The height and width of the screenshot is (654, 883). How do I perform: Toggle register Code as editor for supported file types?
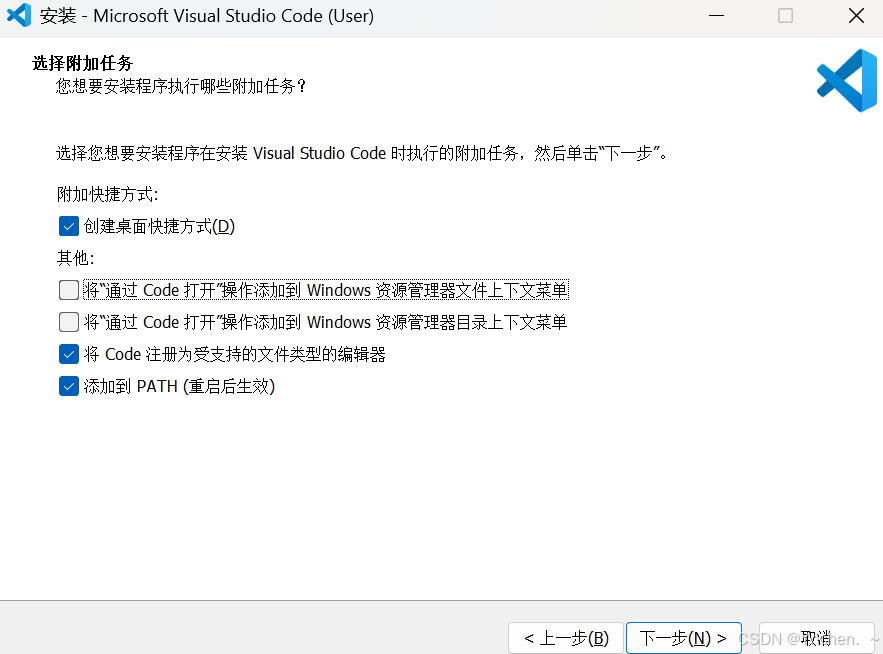tap(69, 354)
